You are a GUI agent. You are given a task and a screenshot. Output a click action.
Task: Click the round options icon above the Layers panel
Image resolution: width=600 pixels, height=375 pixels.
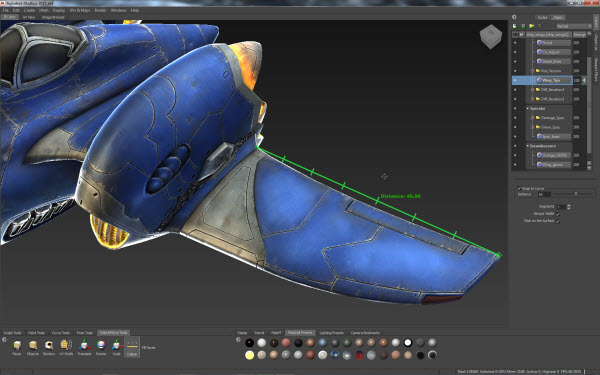click(x=514, y=17)
